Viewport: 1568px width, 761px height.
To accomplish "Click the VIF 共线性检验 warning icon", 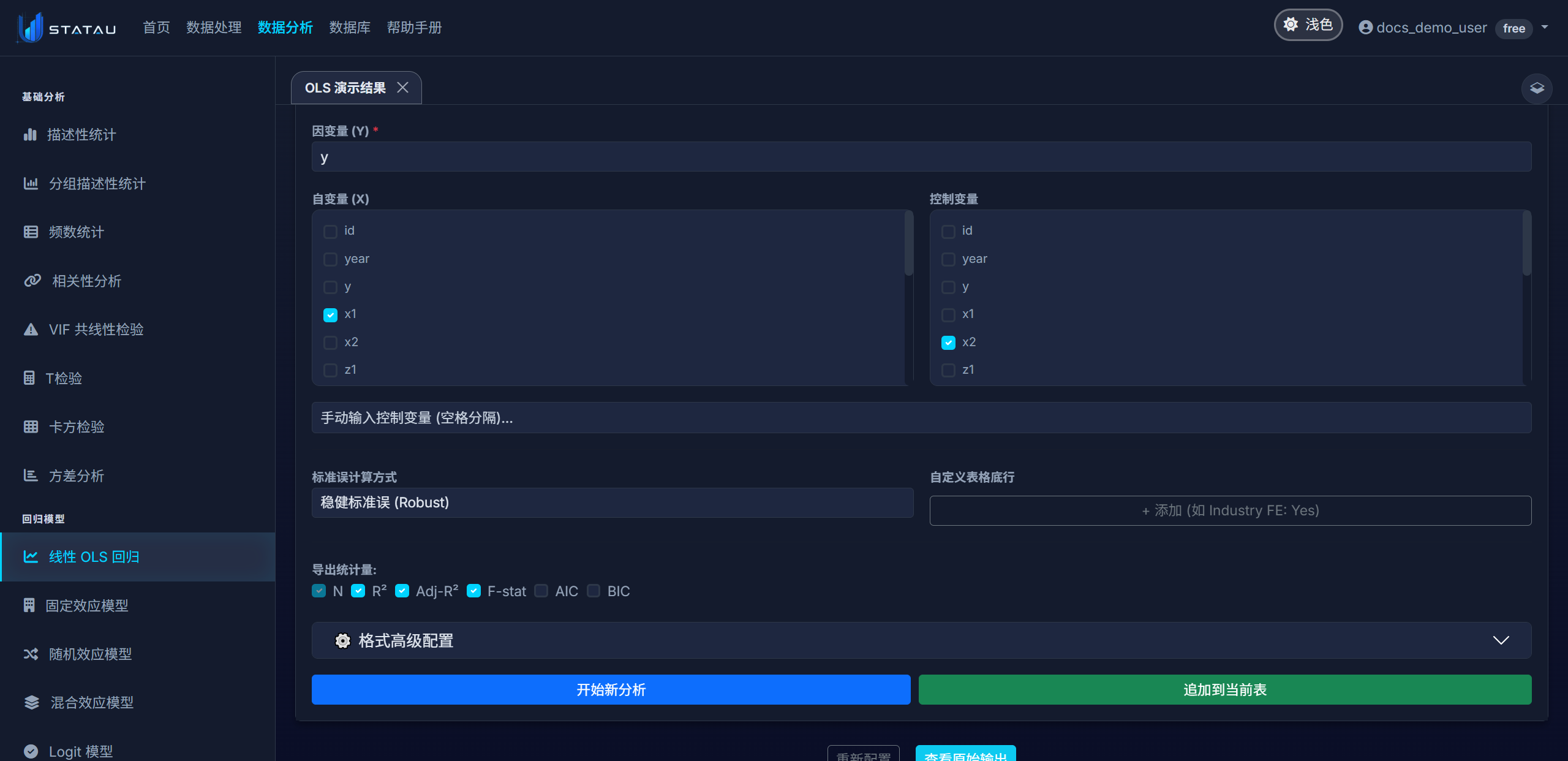I will pos(31,329).
